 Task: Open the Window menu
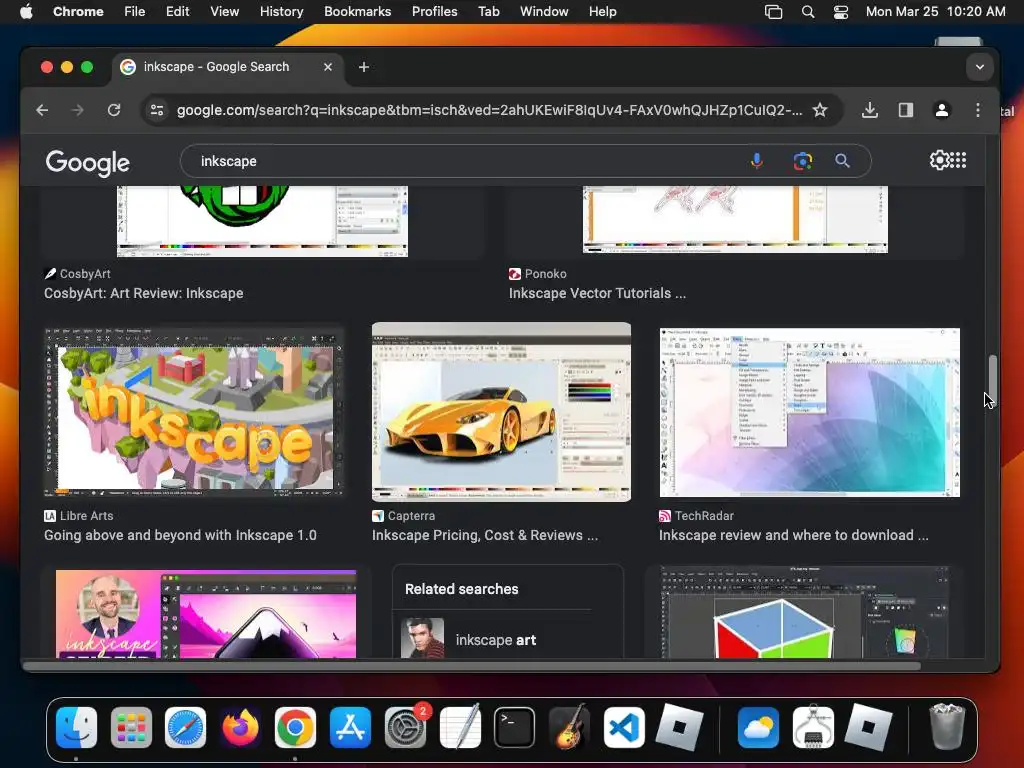click(x=544, y=12)
